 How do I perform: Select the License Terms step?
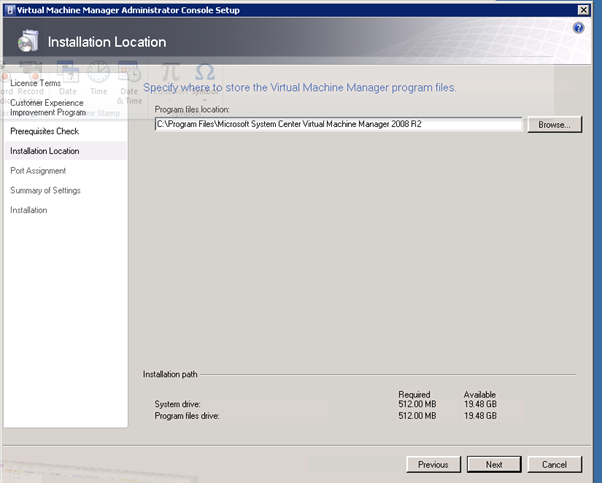pyautogui.click(x=35, y=83)
